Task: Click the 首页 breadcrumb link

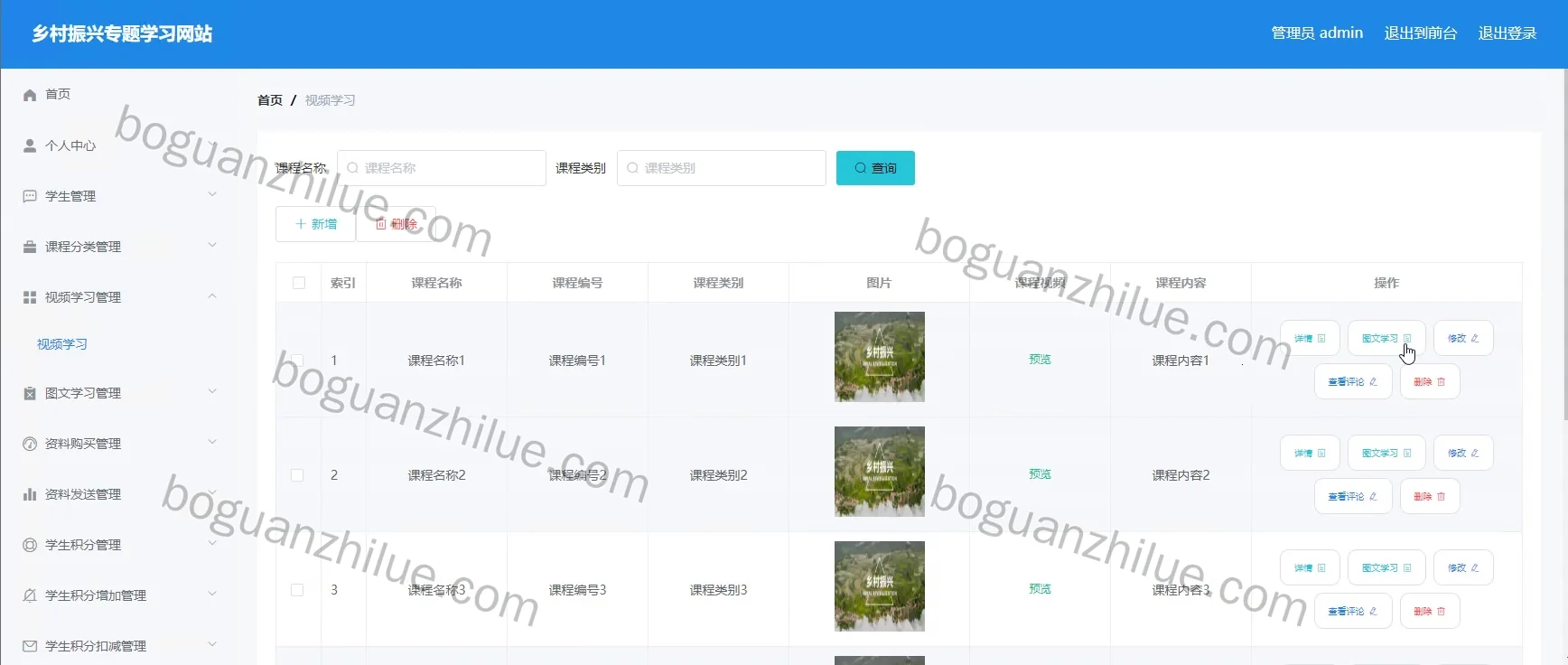Action: pos(270,100)
